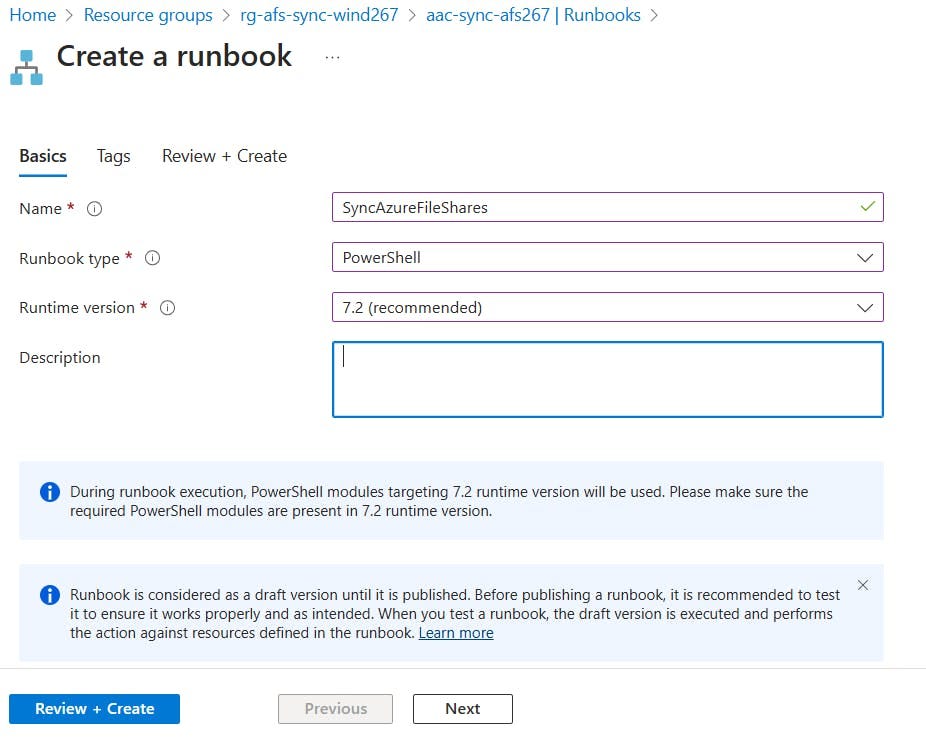Click the green checkmark in Name field
The image size is (926, 740).
(868, 207)
